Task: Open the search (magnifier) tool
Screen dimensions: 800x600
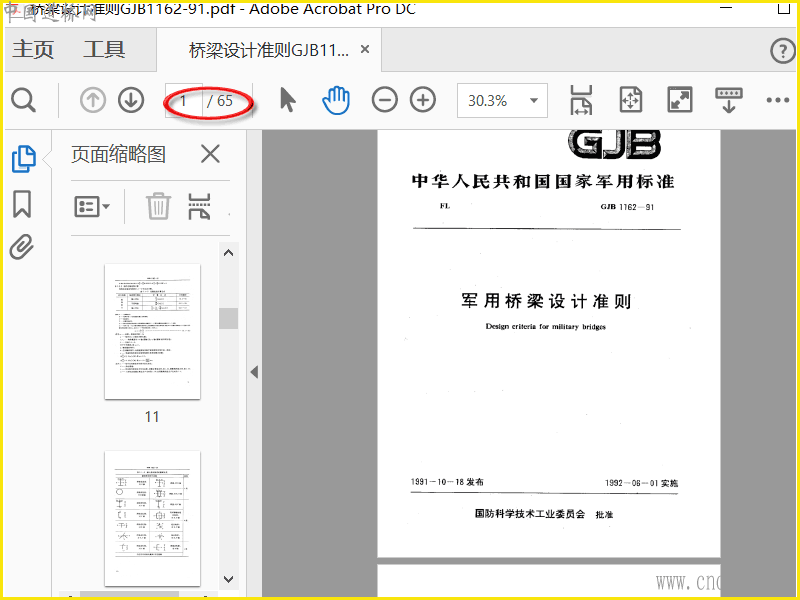Action: [x=23, y=100]
